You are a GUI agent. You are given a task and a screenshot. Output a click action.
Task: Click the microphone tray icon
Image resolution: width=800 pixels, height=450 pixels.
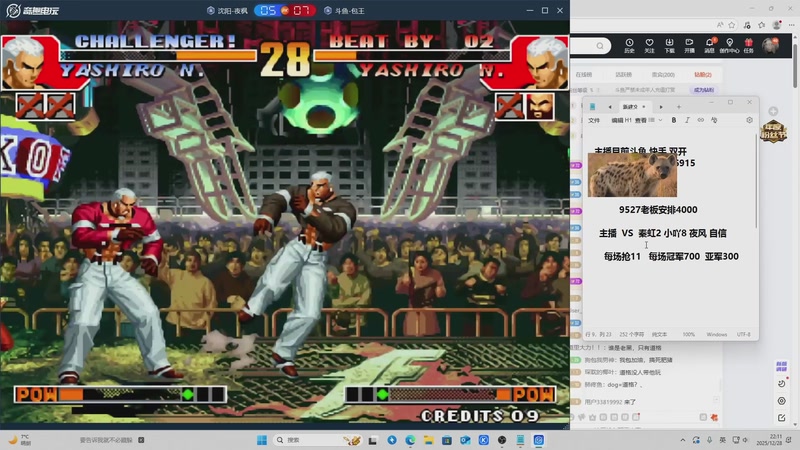[x=710, y=440]
